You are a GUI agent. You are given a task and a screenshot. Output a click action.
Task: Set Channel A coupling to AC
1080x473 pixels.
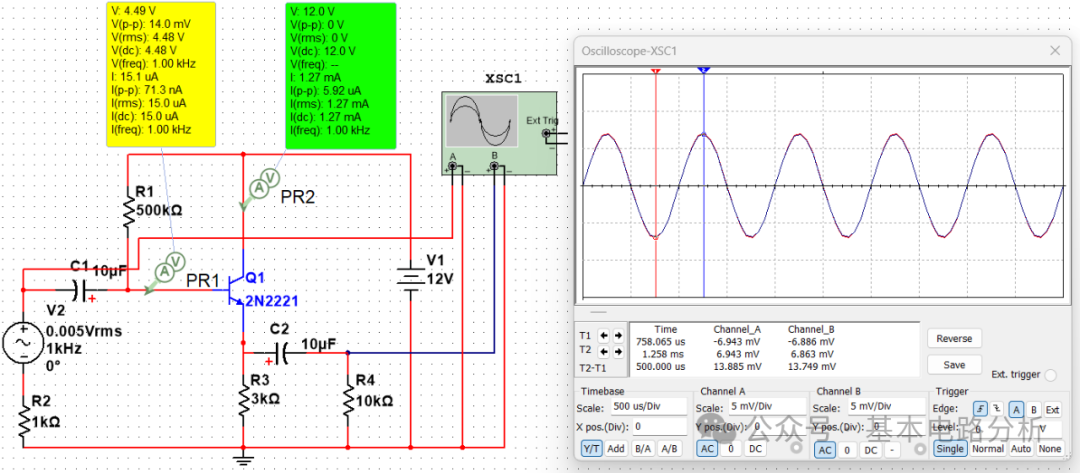pos(706,449)
